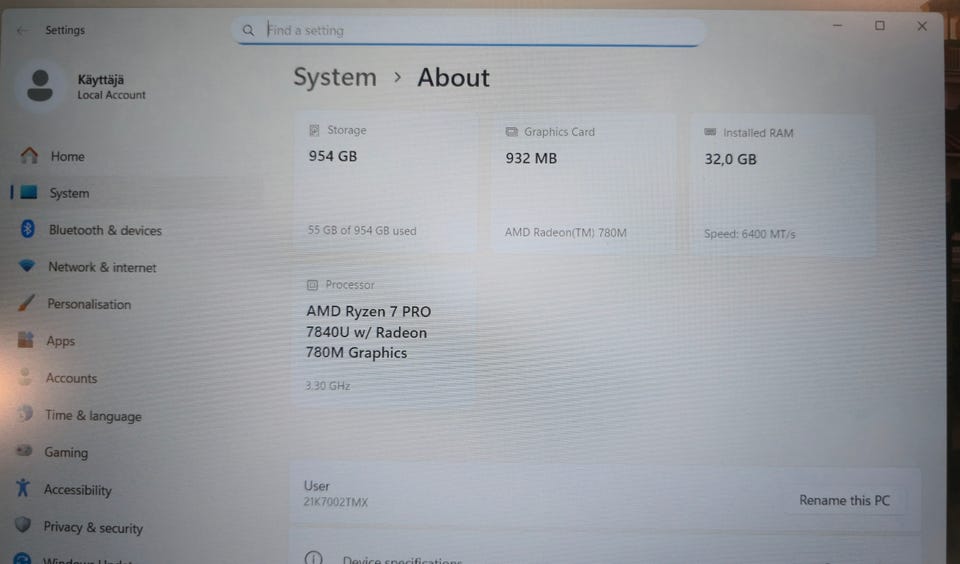
Task: Maximize the Settings window
Action: (880, 25)
